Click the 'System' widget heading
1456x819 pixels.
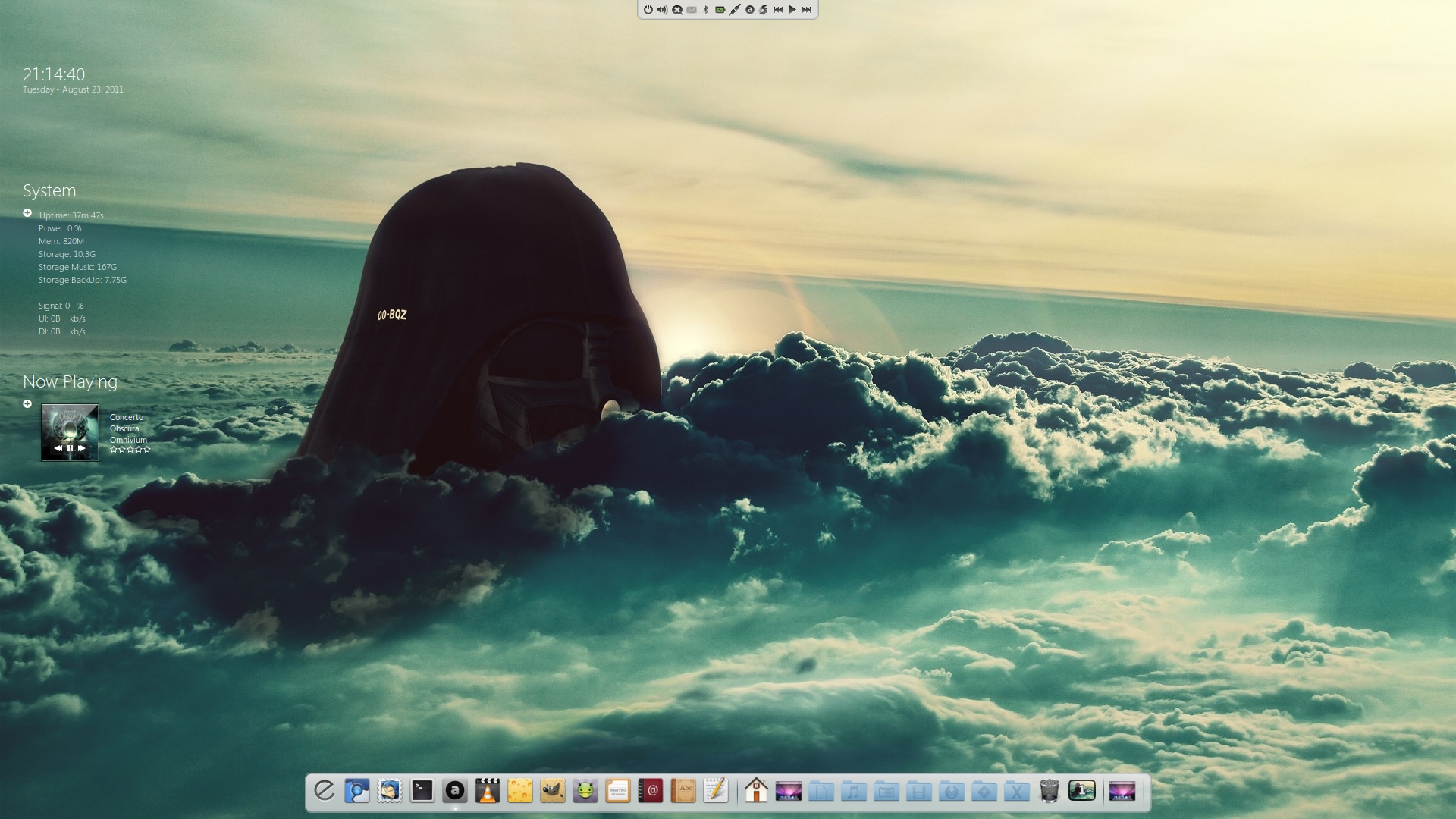click(49, 191)
